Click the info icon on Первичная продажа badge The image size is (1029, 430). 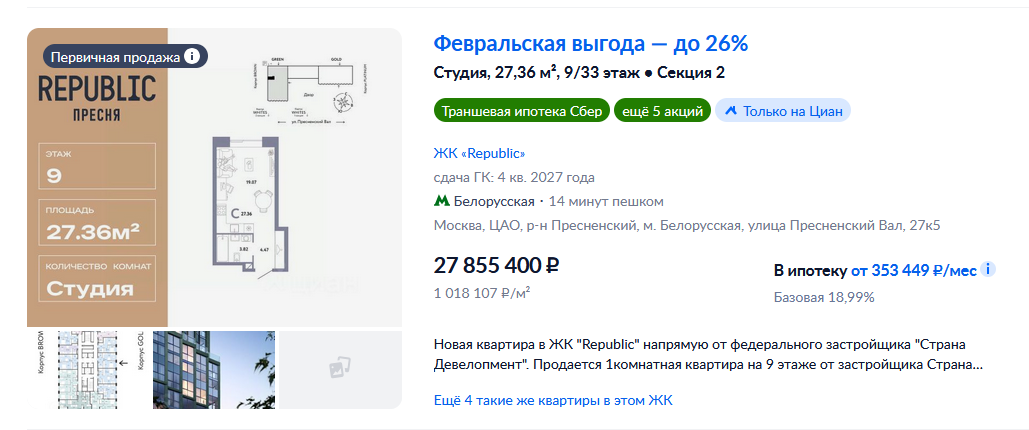pyautogui.click(x=193, y=56)
